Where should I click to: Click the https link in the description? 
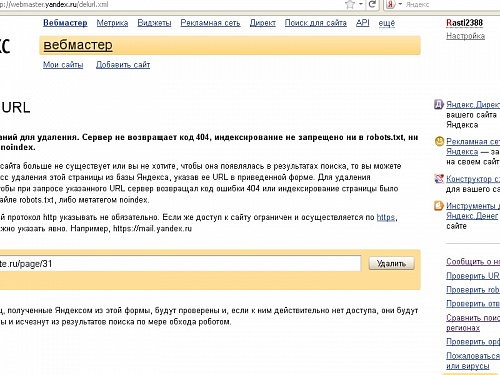pos(386,217)
